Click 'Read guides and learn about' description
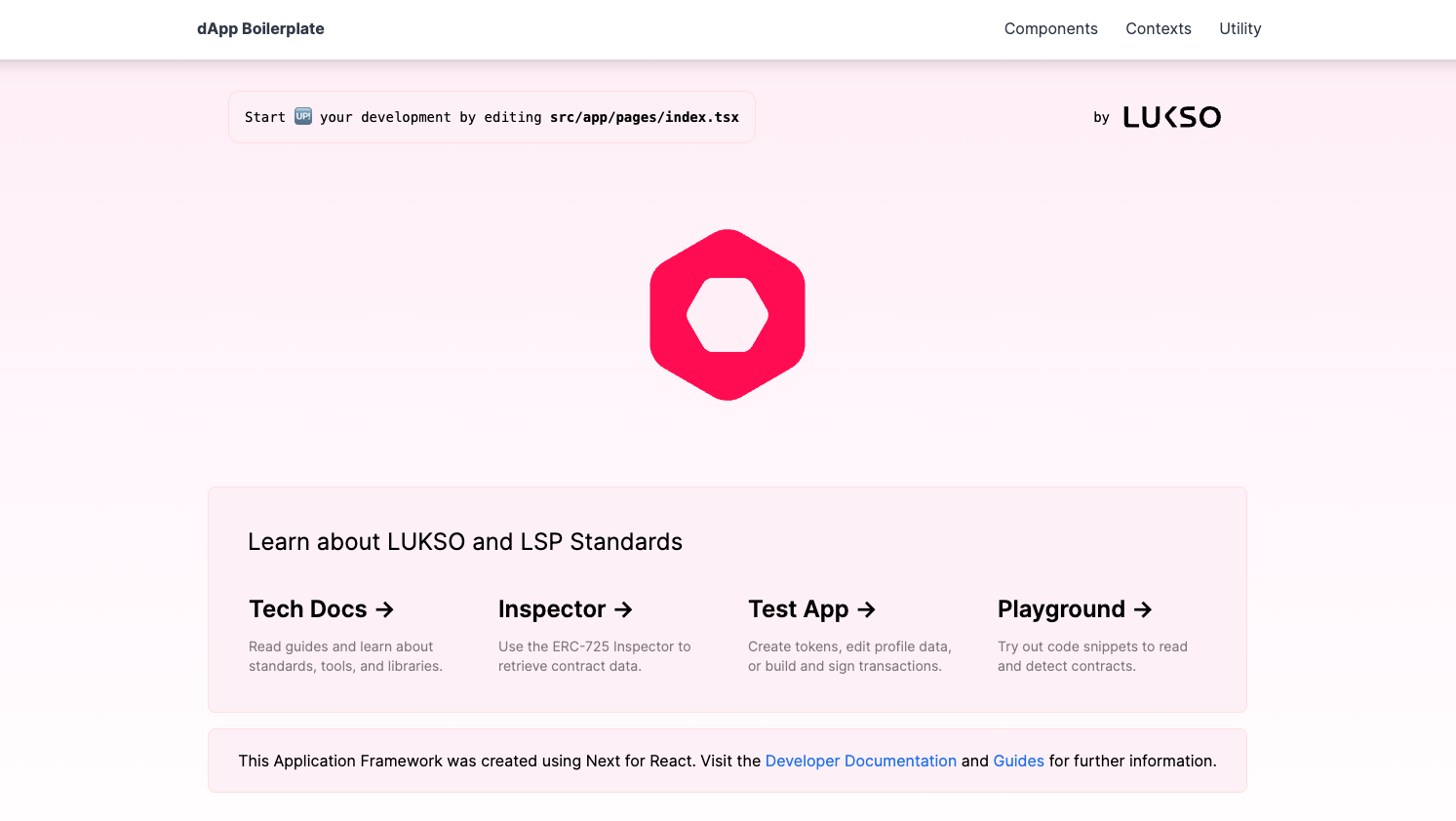Viewport: 1456px width, 821px height. 340,646
